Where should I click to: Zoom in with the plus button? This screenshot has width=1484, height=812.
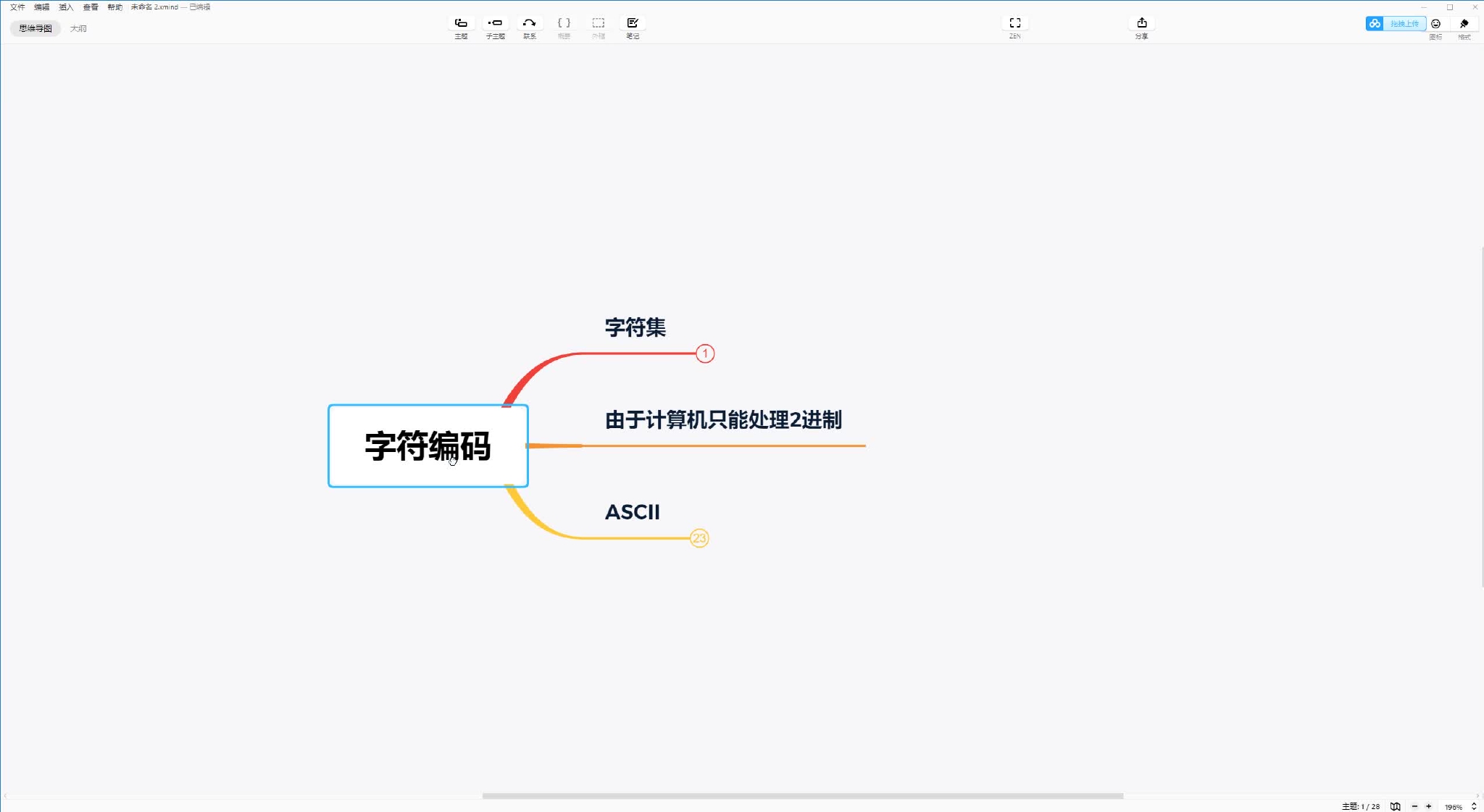coord(1429,806)
